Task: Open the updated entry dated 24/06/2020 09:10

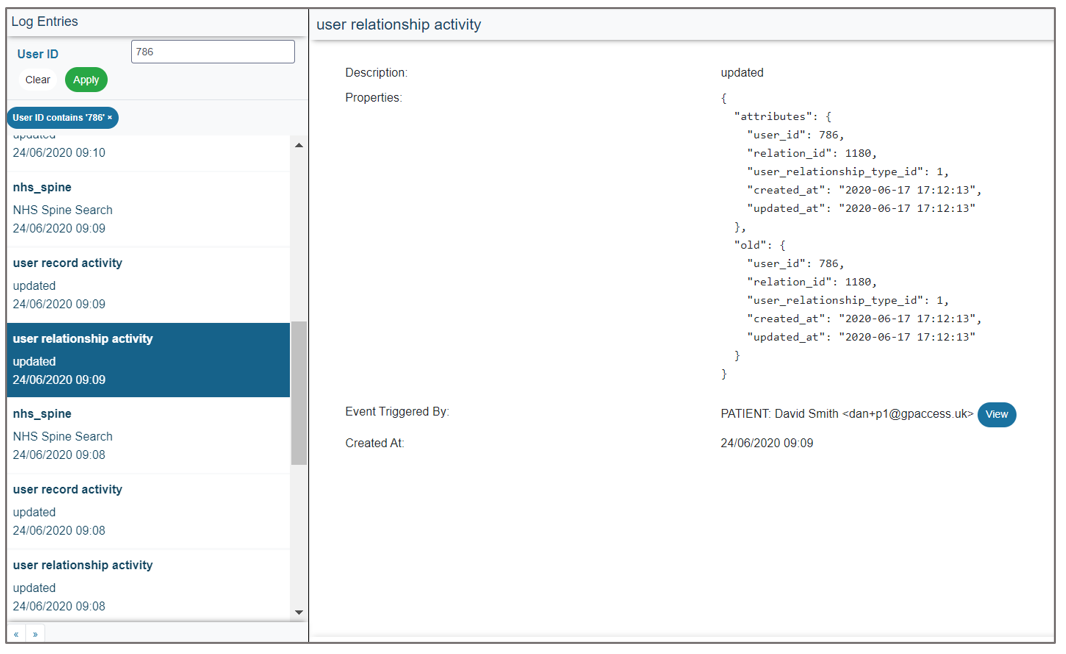Action: click(148, 151)
